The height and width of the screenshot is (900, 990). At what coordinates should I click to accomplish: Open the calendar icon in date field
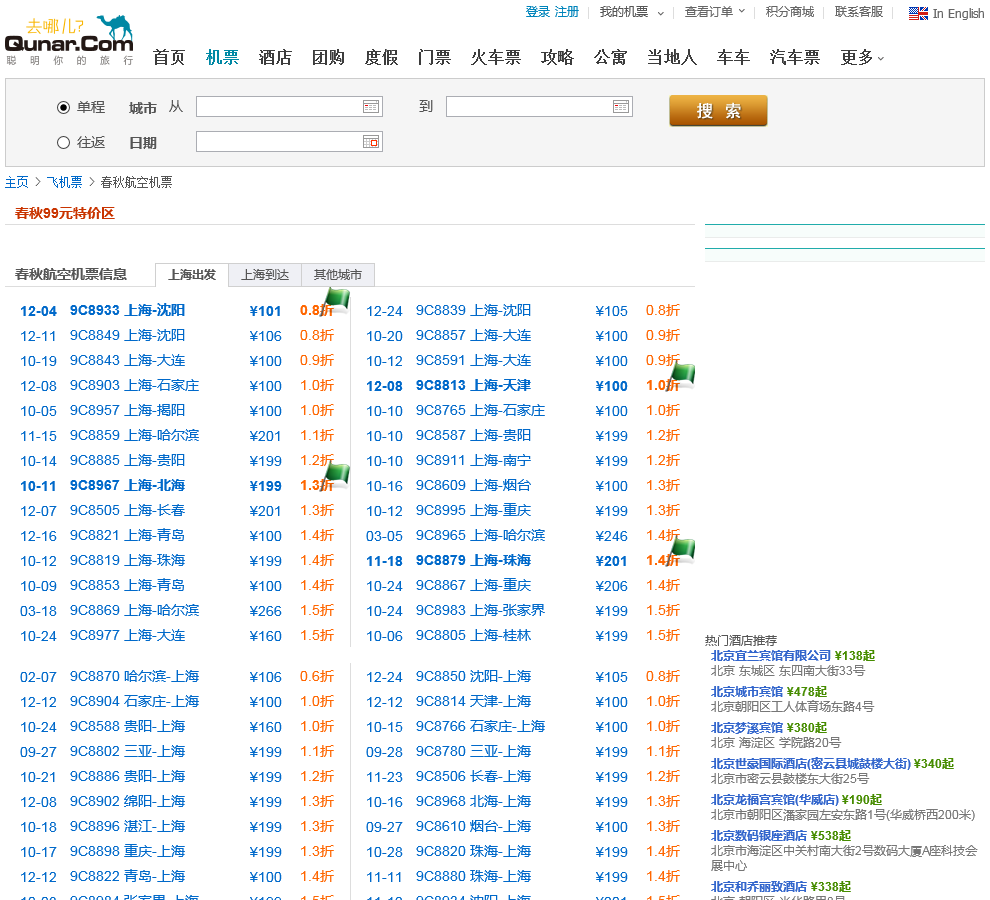[370, 142]
